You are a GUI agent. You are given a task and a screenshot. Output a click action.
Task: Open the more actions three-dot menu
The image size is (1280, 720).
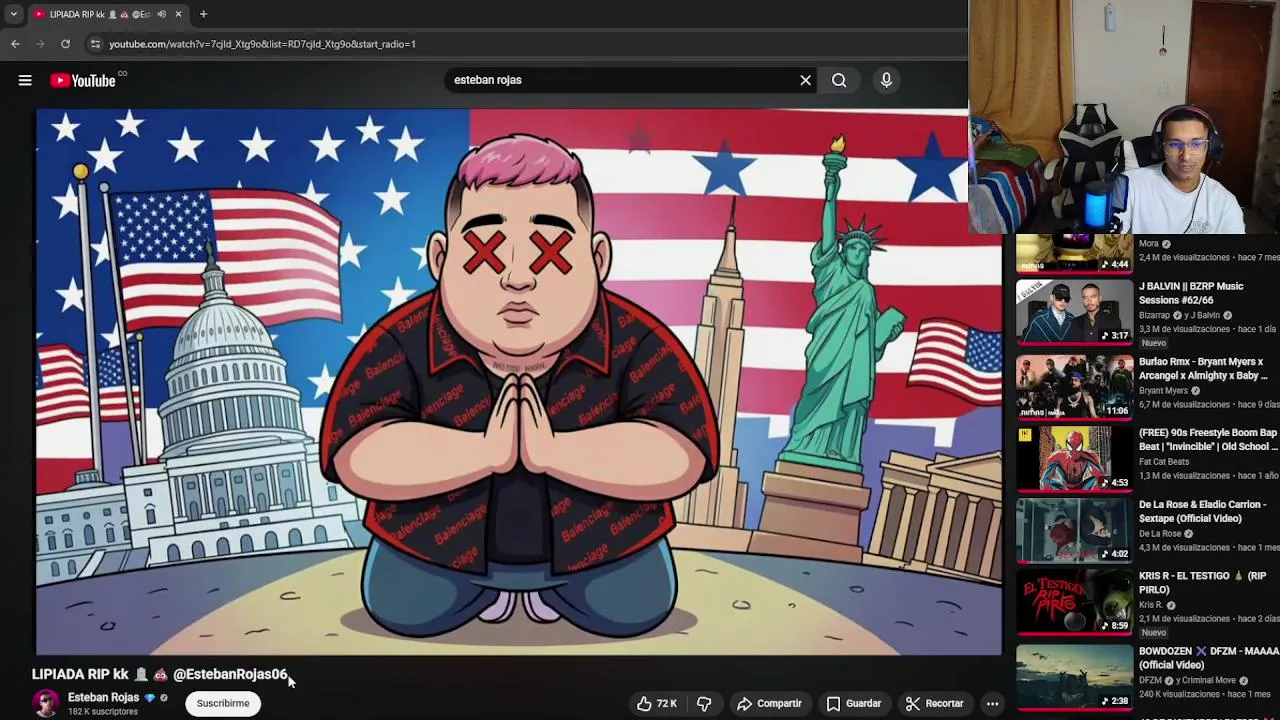pyautogui.click(x=992, y=704)
